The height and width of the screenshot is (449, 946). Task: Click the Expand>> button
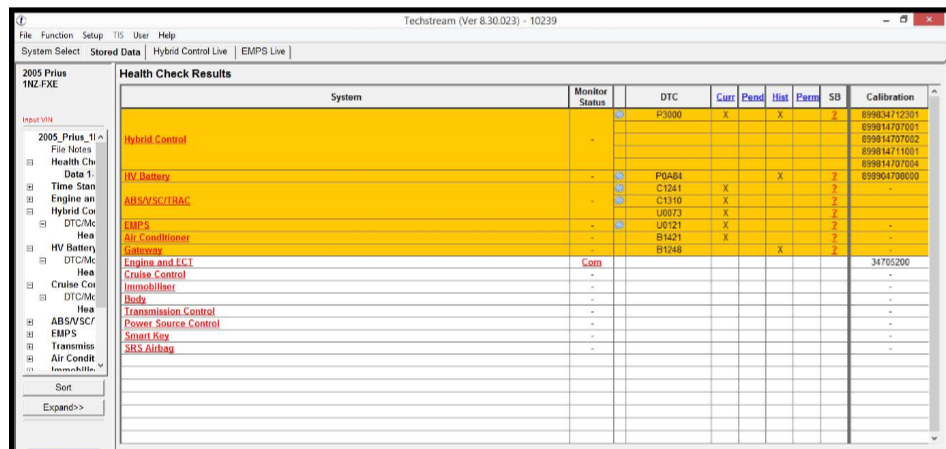coord(63,407)
